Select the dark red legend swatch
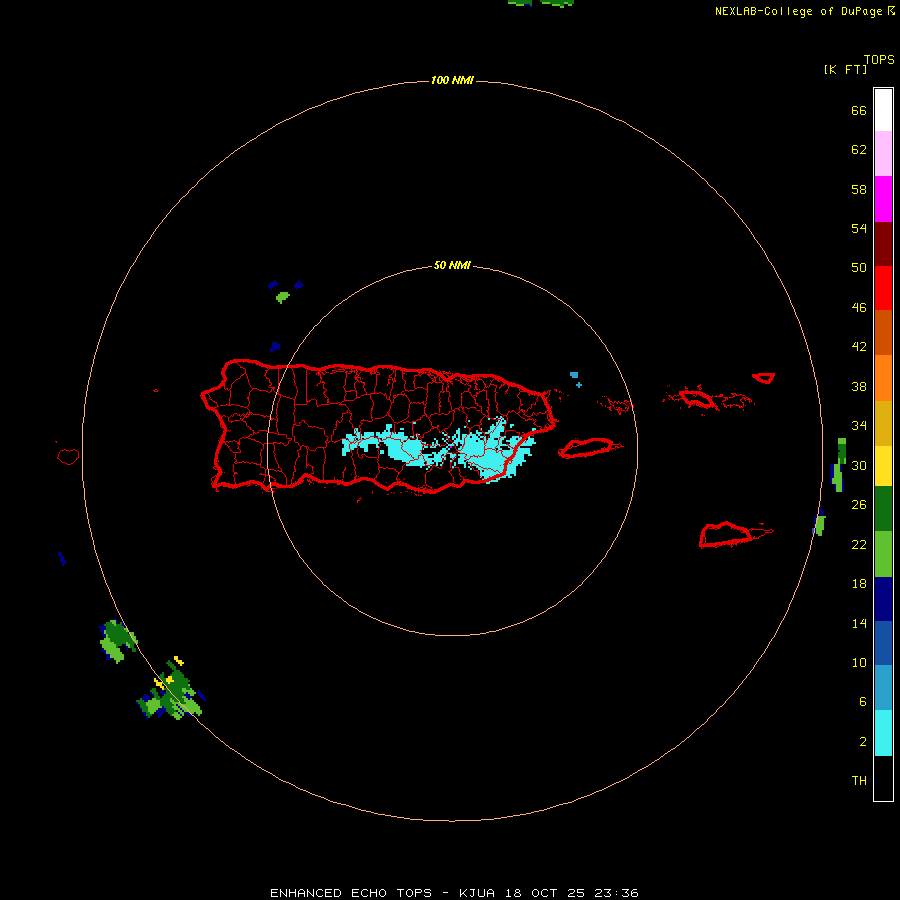This screenshot has height=900, width=900. point(883,243)
